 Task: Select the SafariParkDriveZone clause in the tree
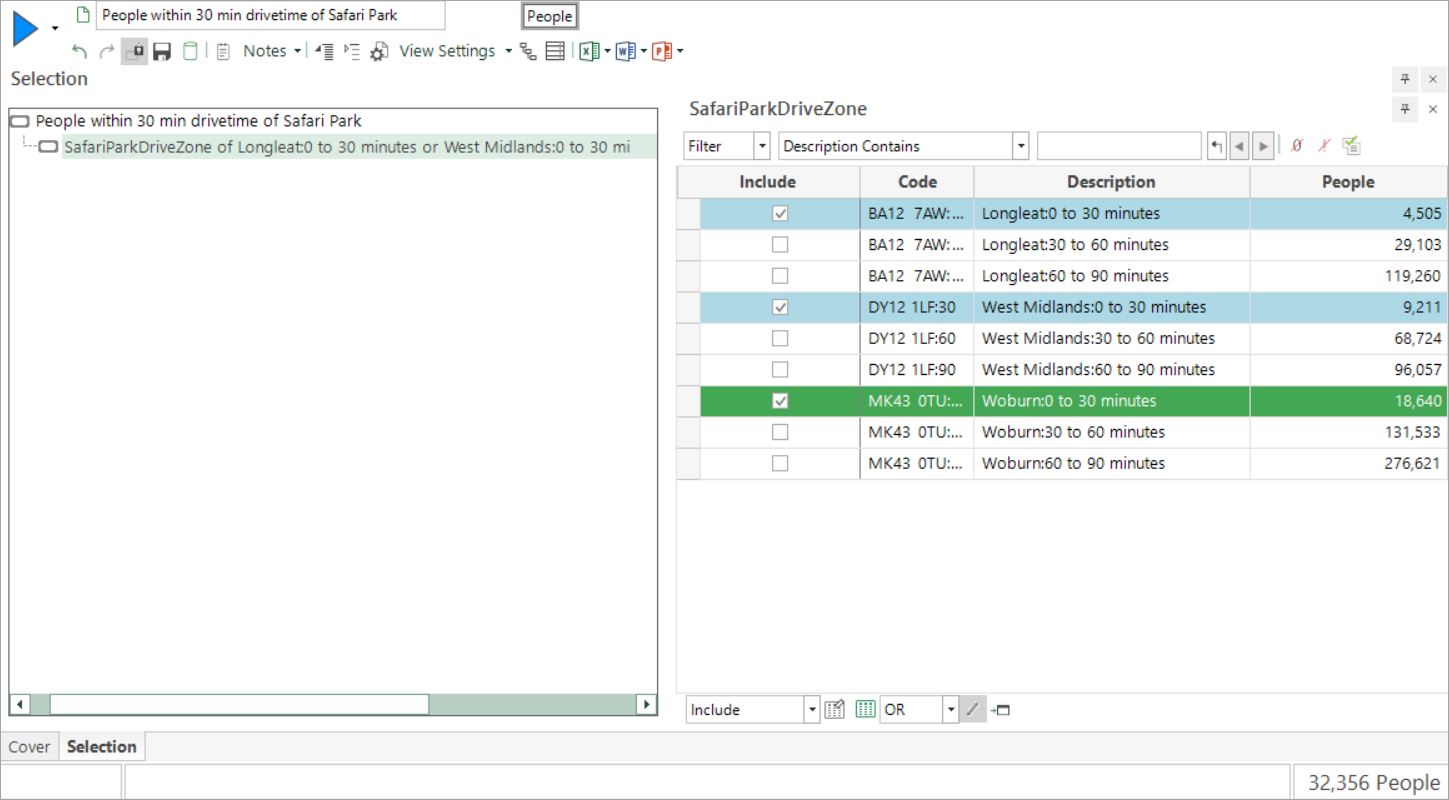pyautogui.click(x=347, y=147)
